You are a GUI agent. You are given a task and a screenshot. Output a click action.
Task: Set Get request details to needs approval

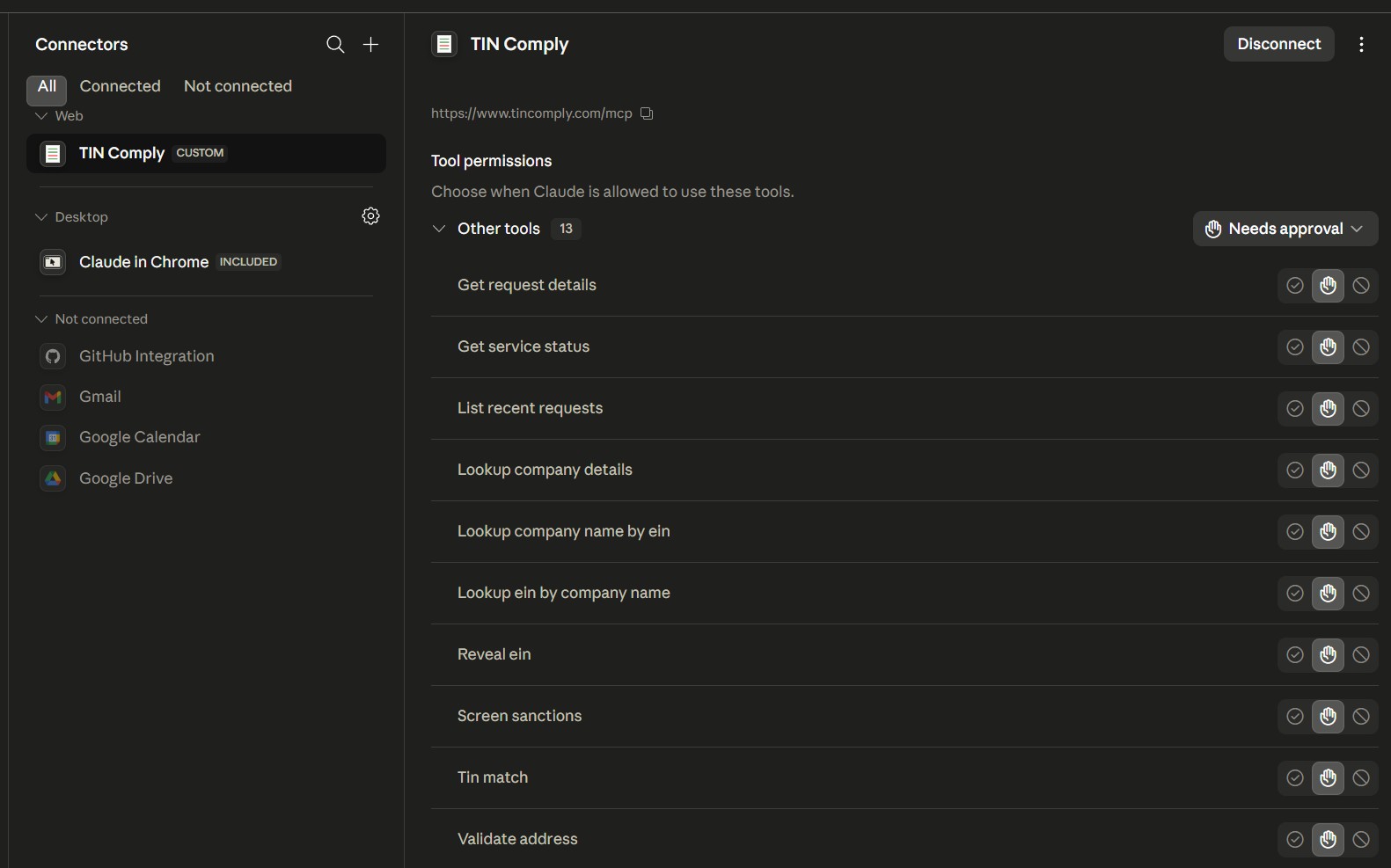click(1329, 285)
